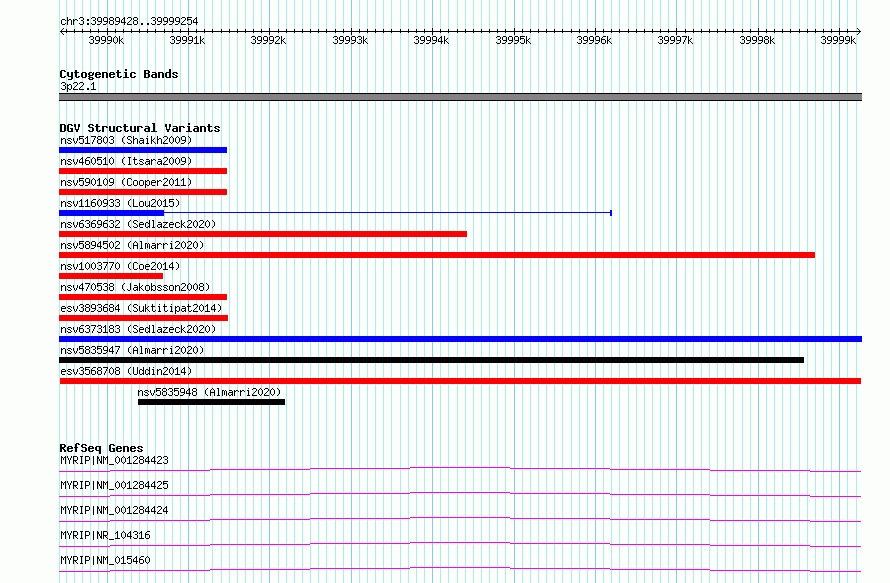Screen dimensions: 890x583
Task: Click the Cytogenetic Bands track title
Action: coord(119,74)
